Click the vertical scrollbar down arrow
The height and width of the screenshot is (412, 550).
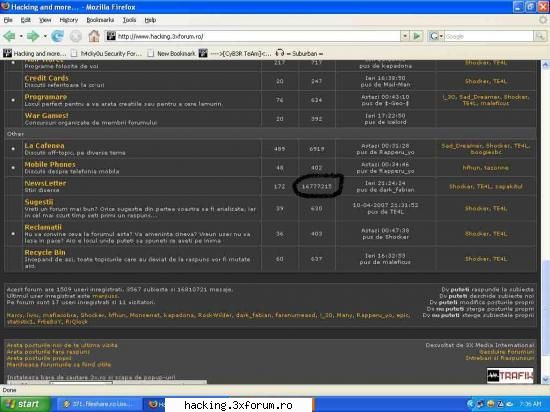545,379
